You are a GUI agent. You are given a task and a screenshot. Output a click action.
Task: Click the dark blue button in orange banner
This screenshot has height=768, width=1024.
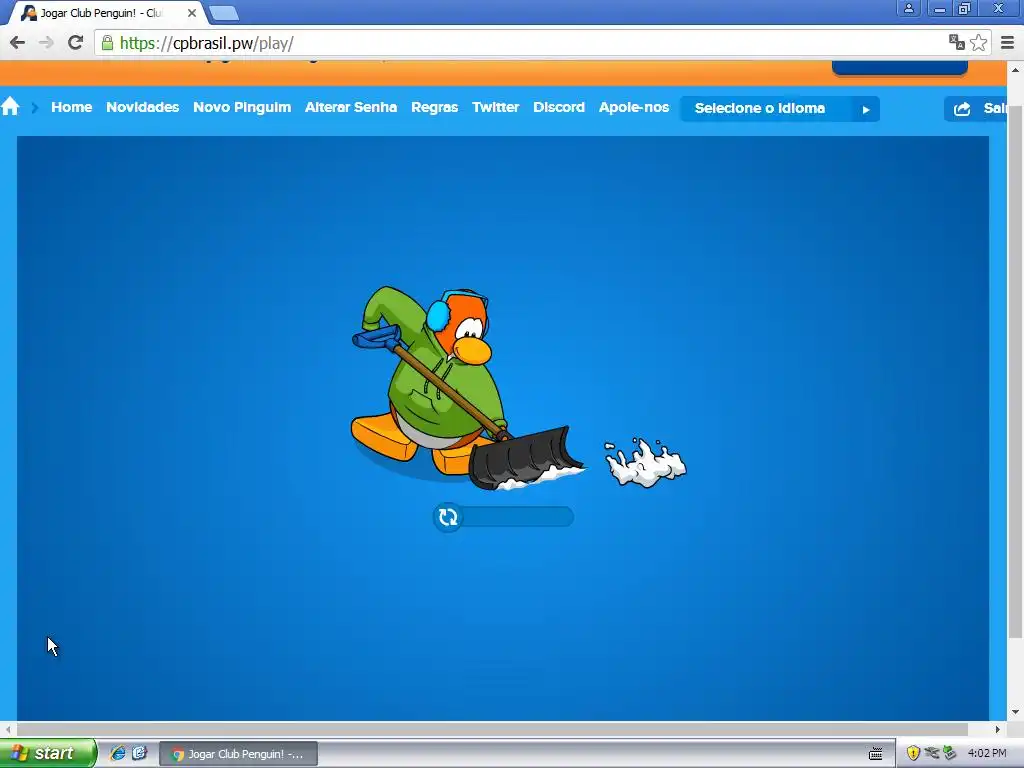(899, 68)
